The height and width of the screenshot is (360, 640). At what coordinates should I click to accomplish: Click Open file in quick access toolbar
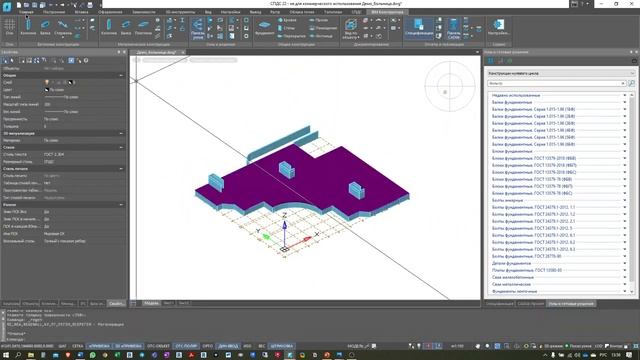coord(26,5)
